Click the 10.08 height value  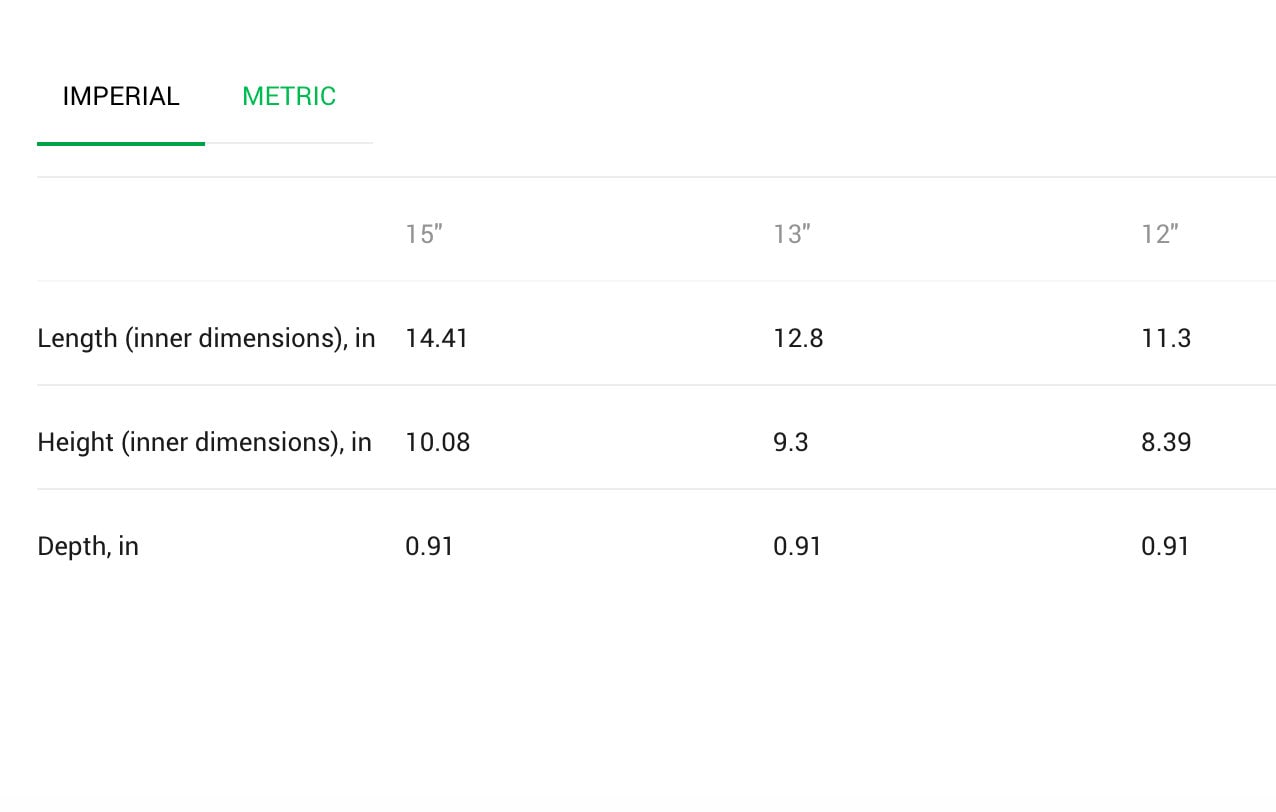click(438, 442)
